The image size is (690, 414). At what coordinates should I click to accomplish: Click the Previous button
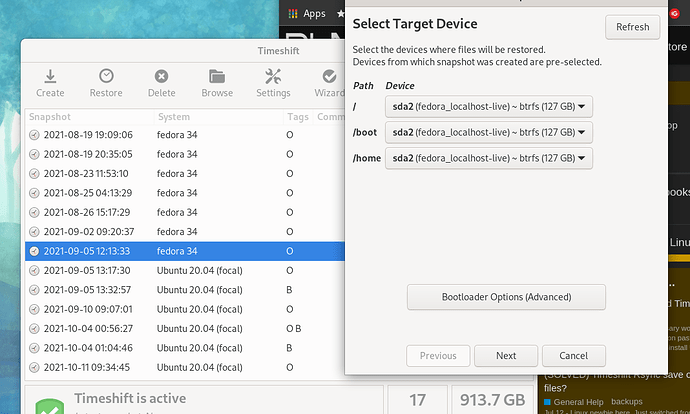coord(438,355)
